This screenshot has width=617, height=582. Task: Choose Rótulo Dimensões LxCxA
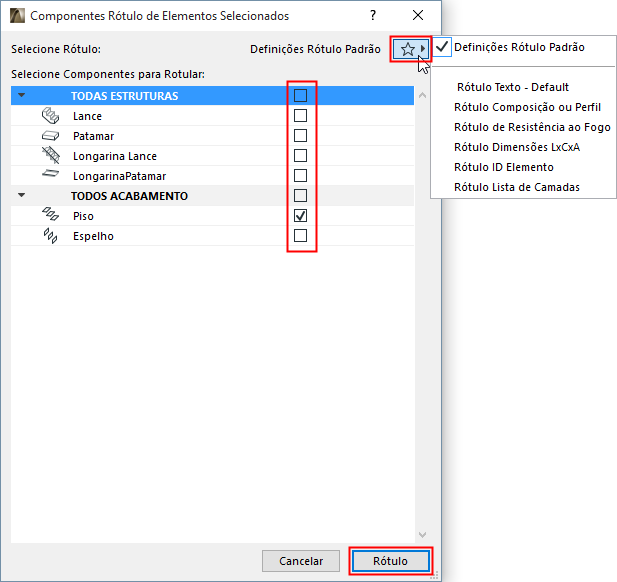click(x=517, y=147)
